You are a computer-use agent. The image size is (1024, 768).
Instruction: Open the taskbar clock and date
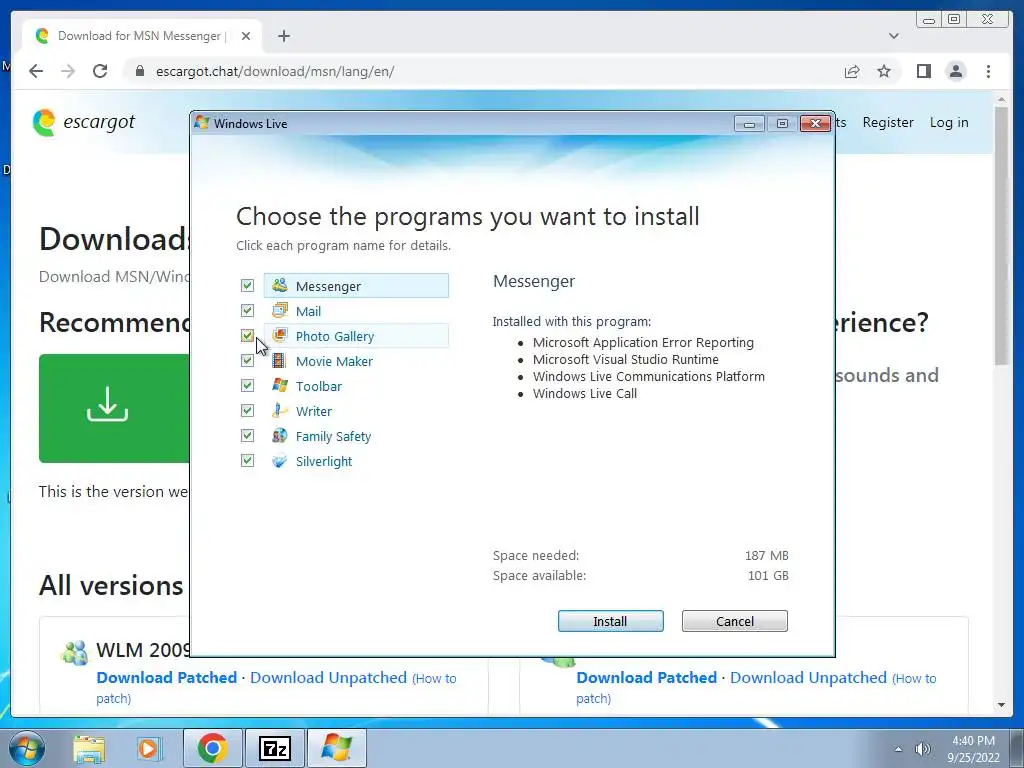tap(973, 749)
